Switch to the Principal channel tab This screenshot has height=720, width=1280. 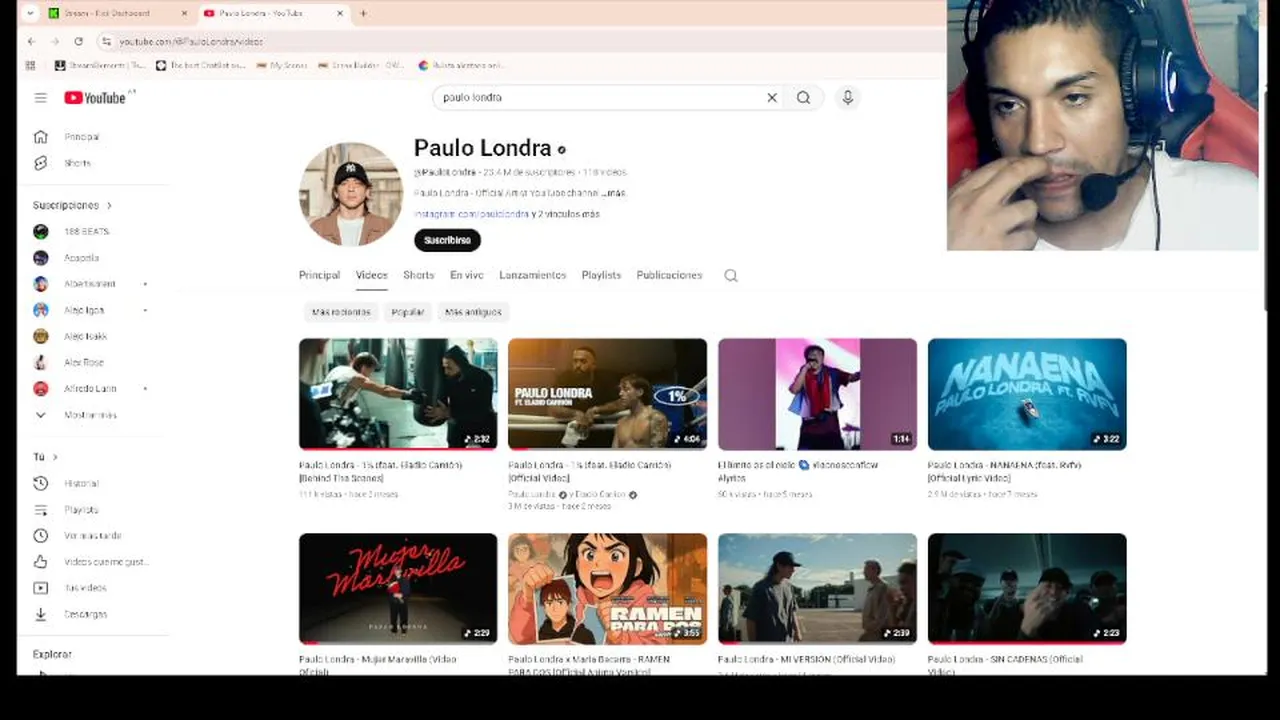pyautogui.click(x=319, y=275)
